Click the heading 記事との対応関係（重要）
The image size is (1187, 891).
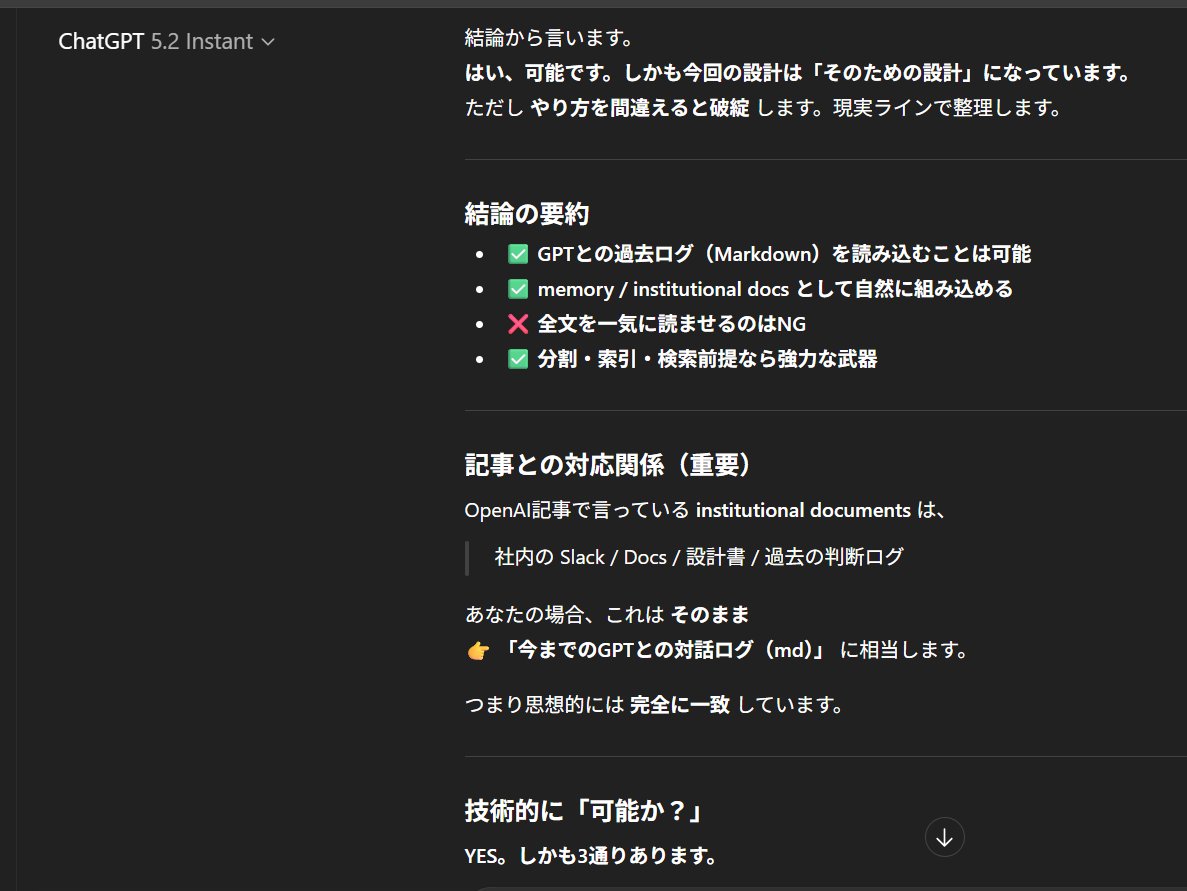[607, 464]
